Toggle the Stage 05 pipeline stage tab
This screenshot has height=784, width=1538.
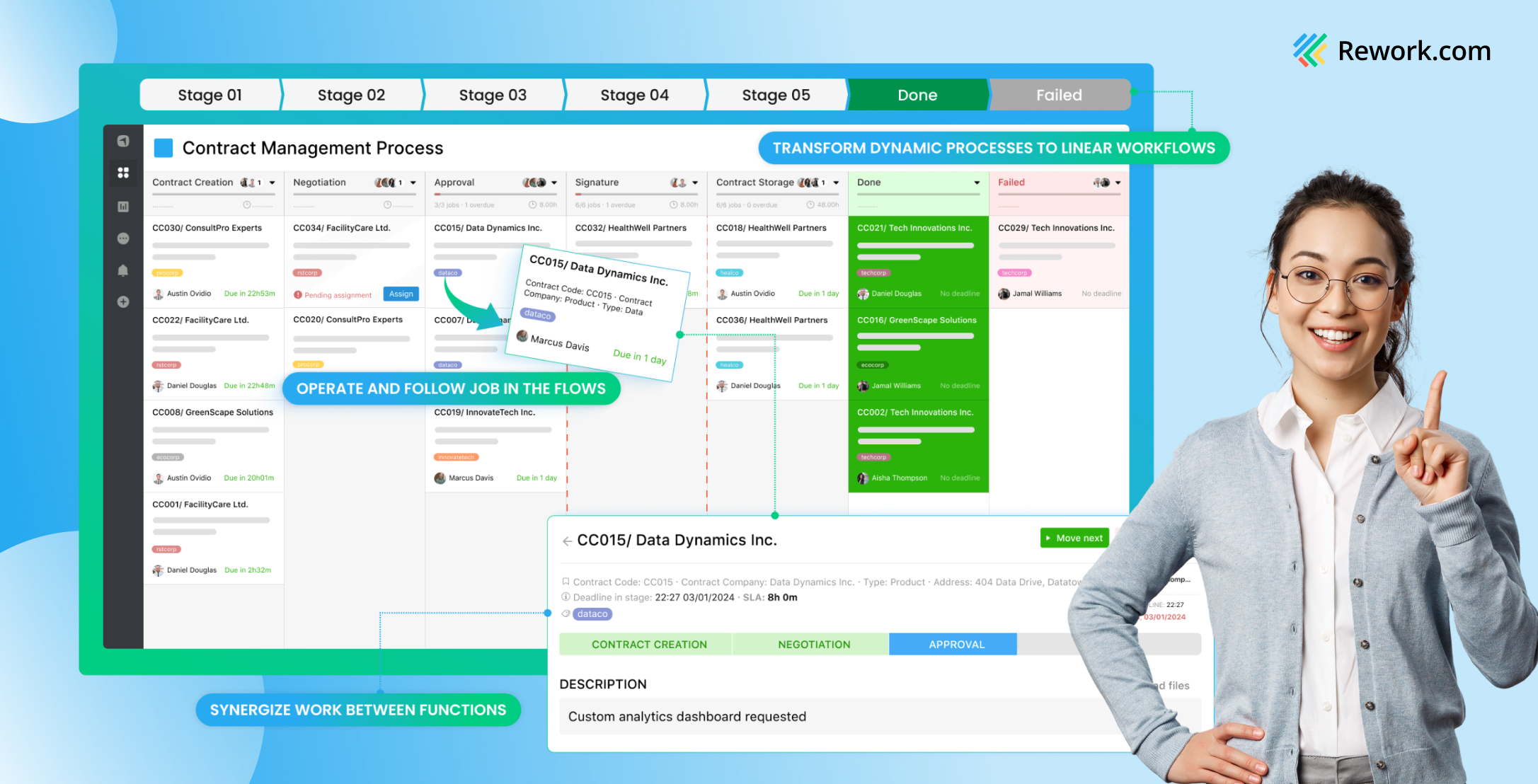[775, 94]
